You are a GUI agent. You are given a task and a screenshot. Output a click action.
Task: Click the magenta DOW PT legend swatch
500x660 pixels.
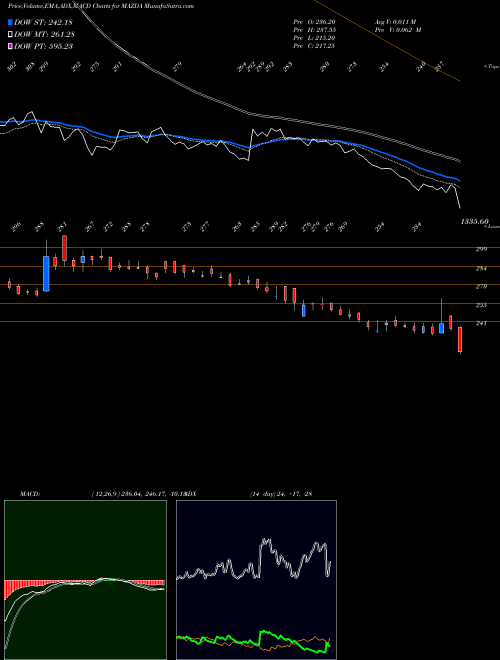click(x=10, y=46)
